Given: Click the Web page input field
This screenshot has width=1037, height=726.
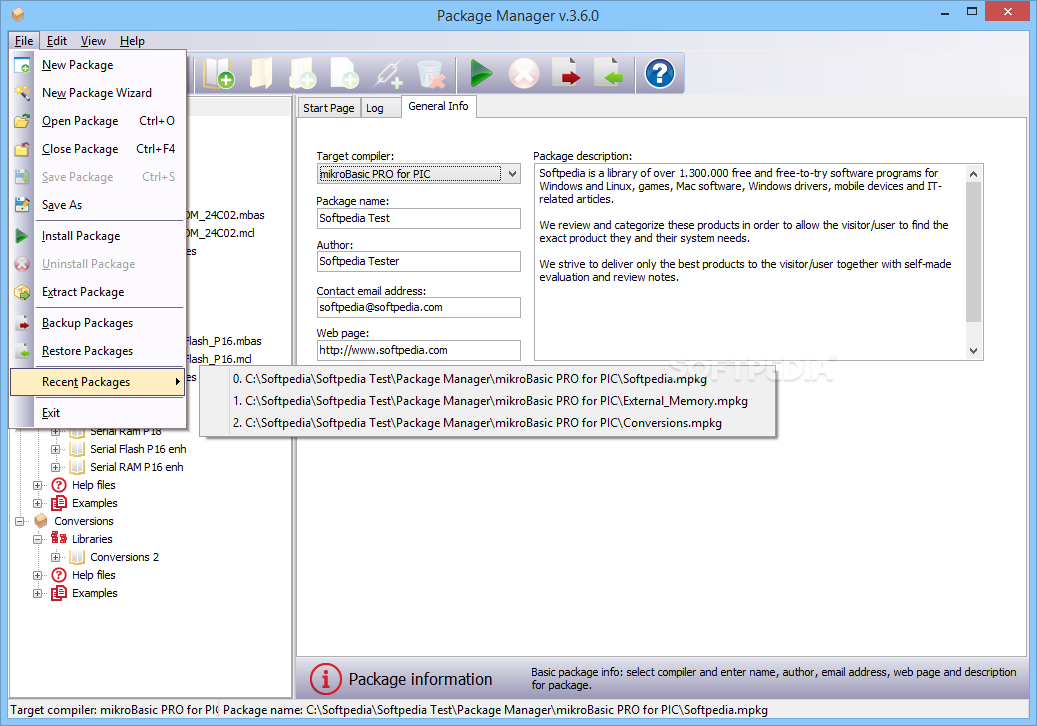Looking at the screenshot, I should 419,350.
